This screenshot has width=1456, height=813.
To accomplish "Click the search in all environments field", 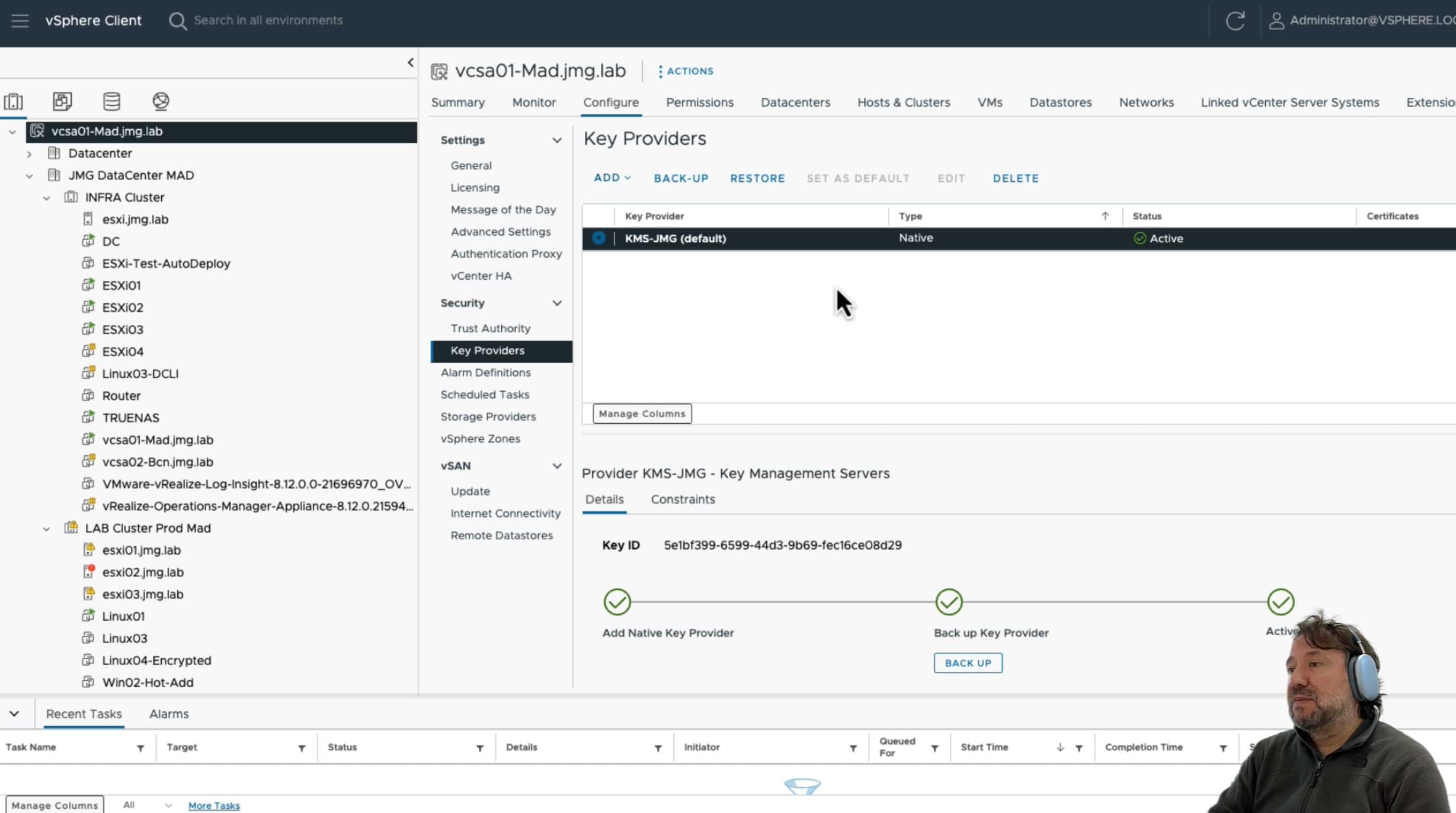I will pyautogui.click(x=268, y=21).
